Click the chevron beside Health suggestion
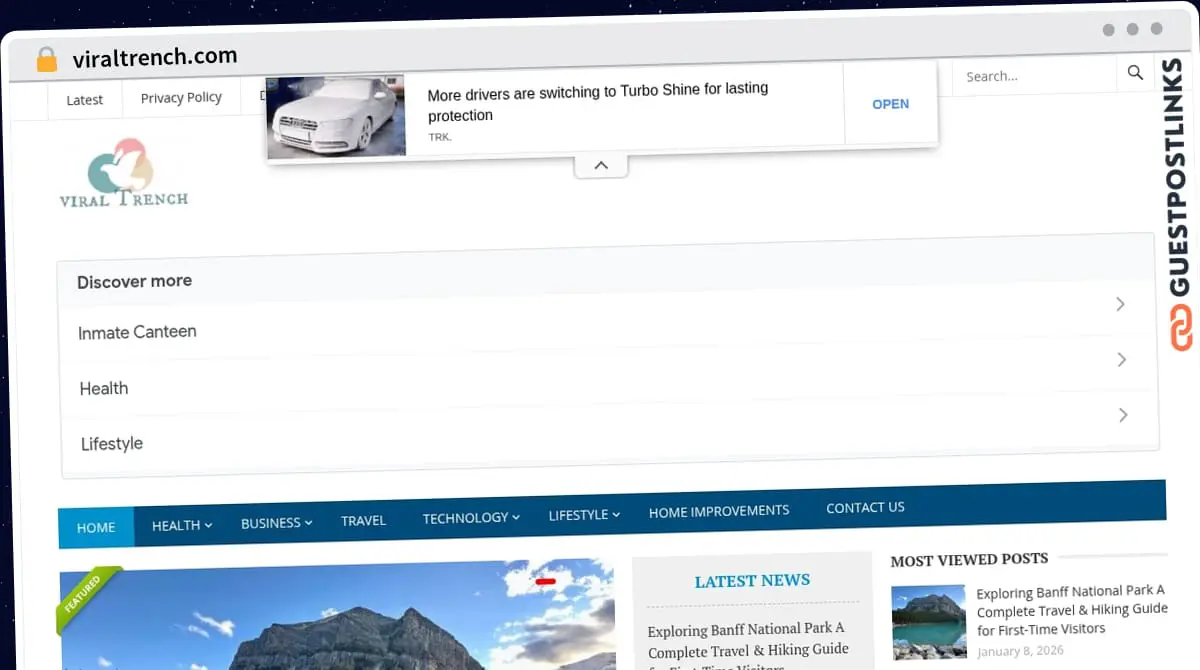Image resolution: width=1200 pixels, height=670 pixels. 1121,359
